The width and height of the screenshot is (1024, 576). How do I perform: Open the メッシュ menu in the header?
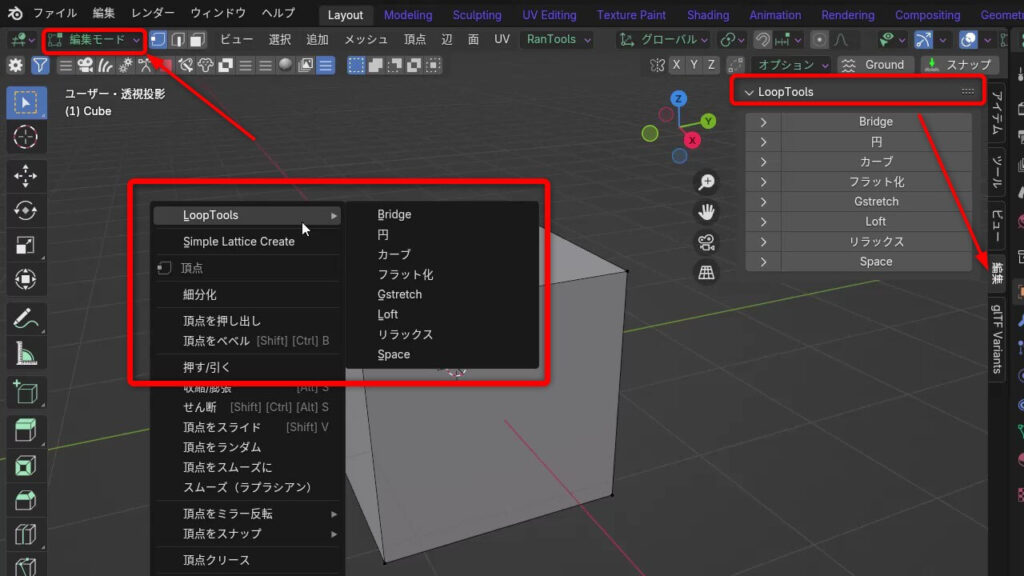pyautogui.click(x=368, y=39)
